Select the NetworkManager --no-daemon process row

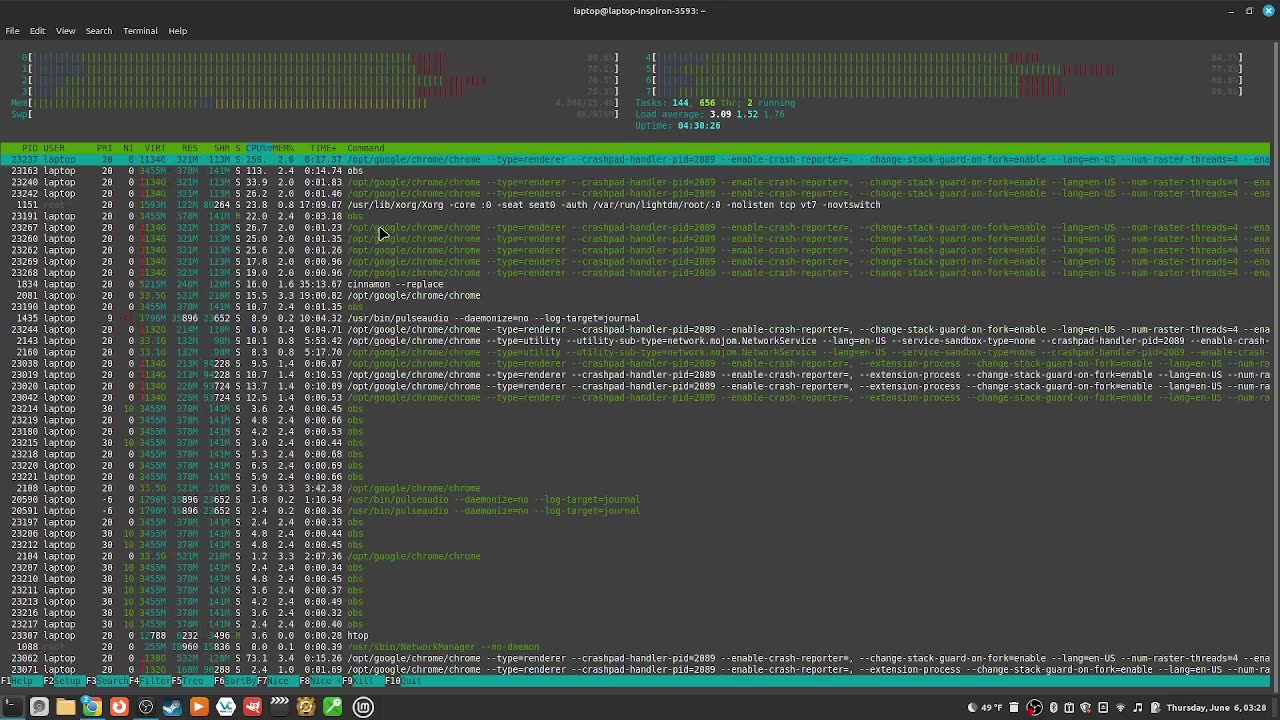click(636, 647)
